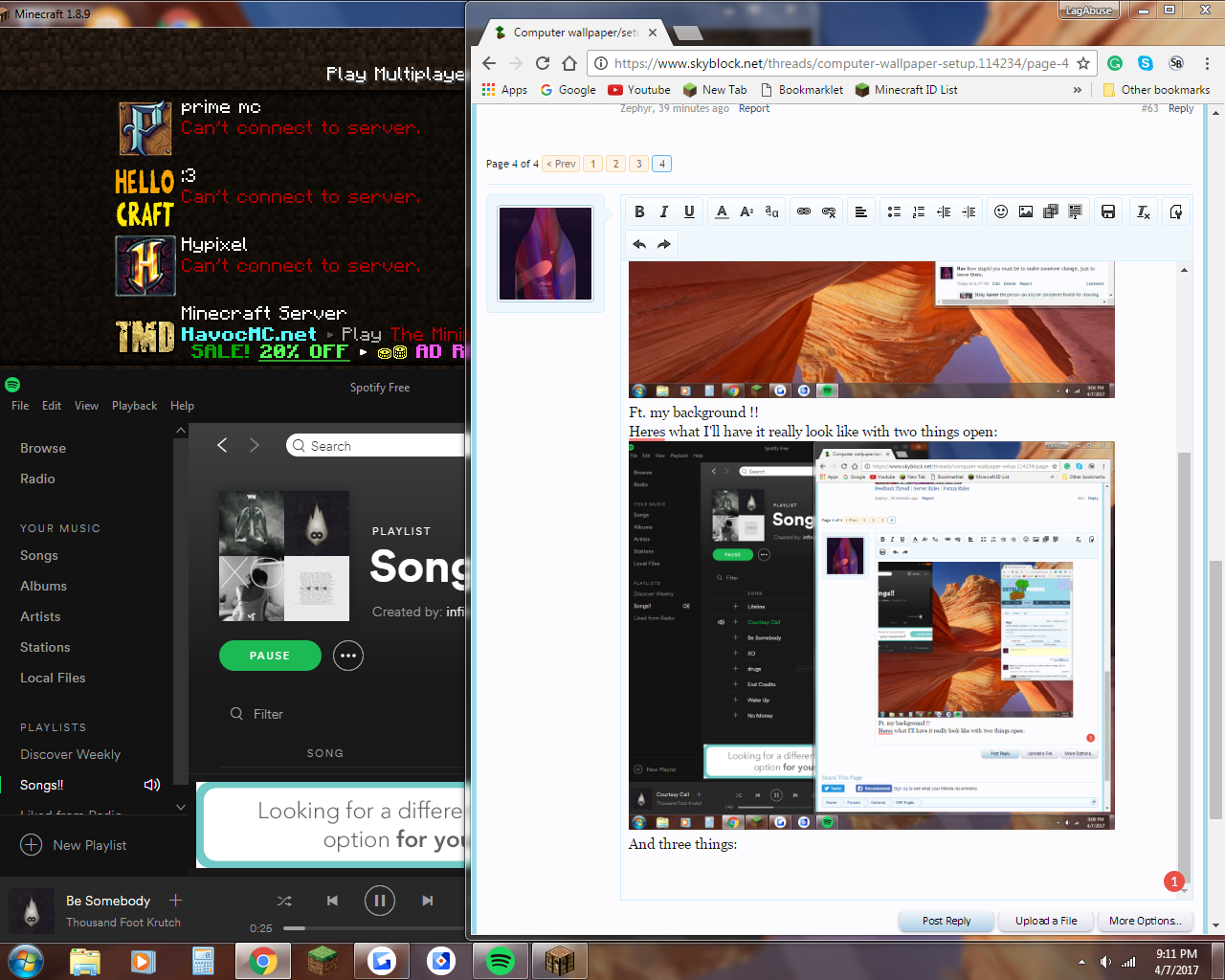Insert a link with the link icon

(x=804, y=212)
